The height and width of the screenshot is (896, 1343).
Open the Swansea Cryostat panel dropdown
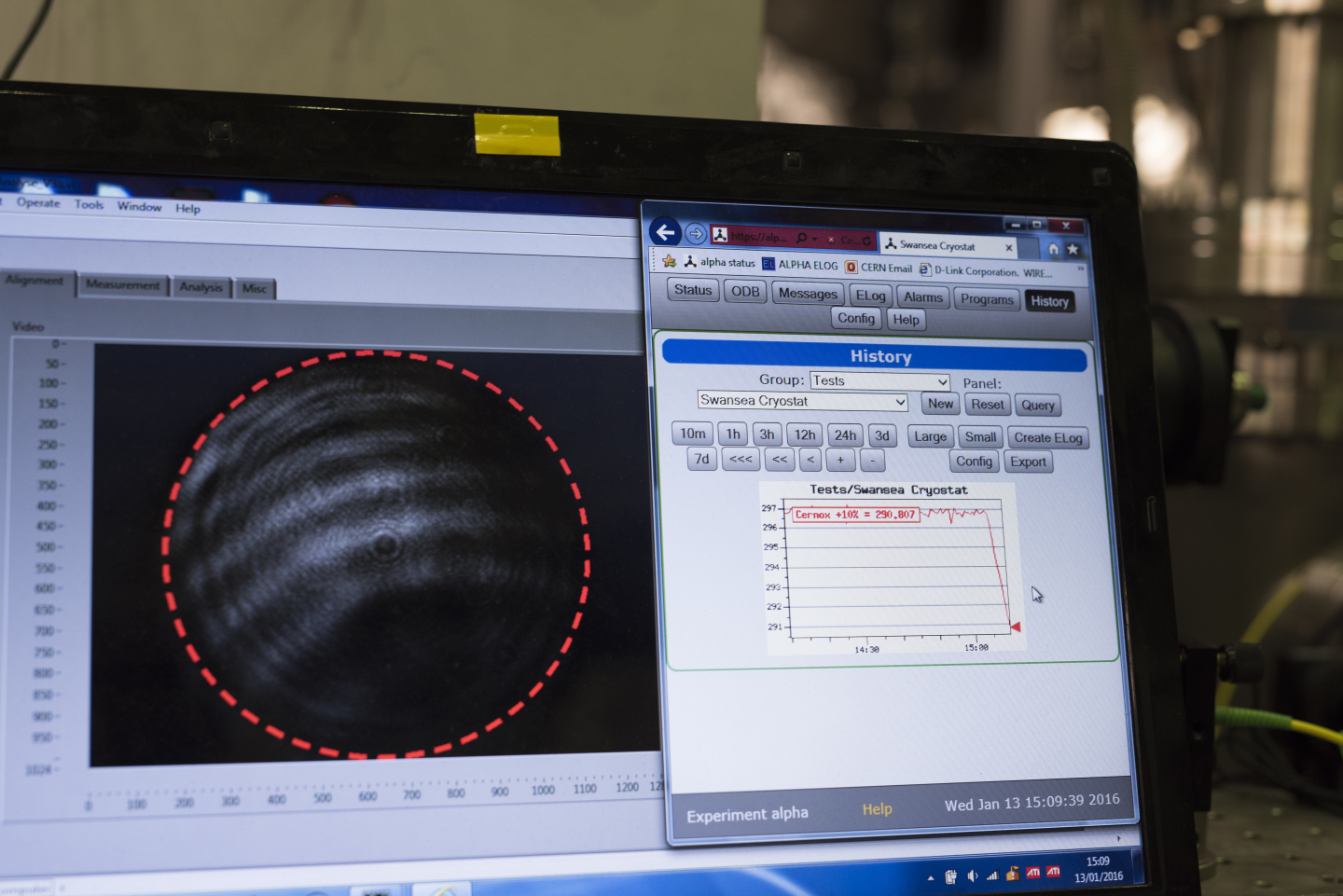(900, 402)
